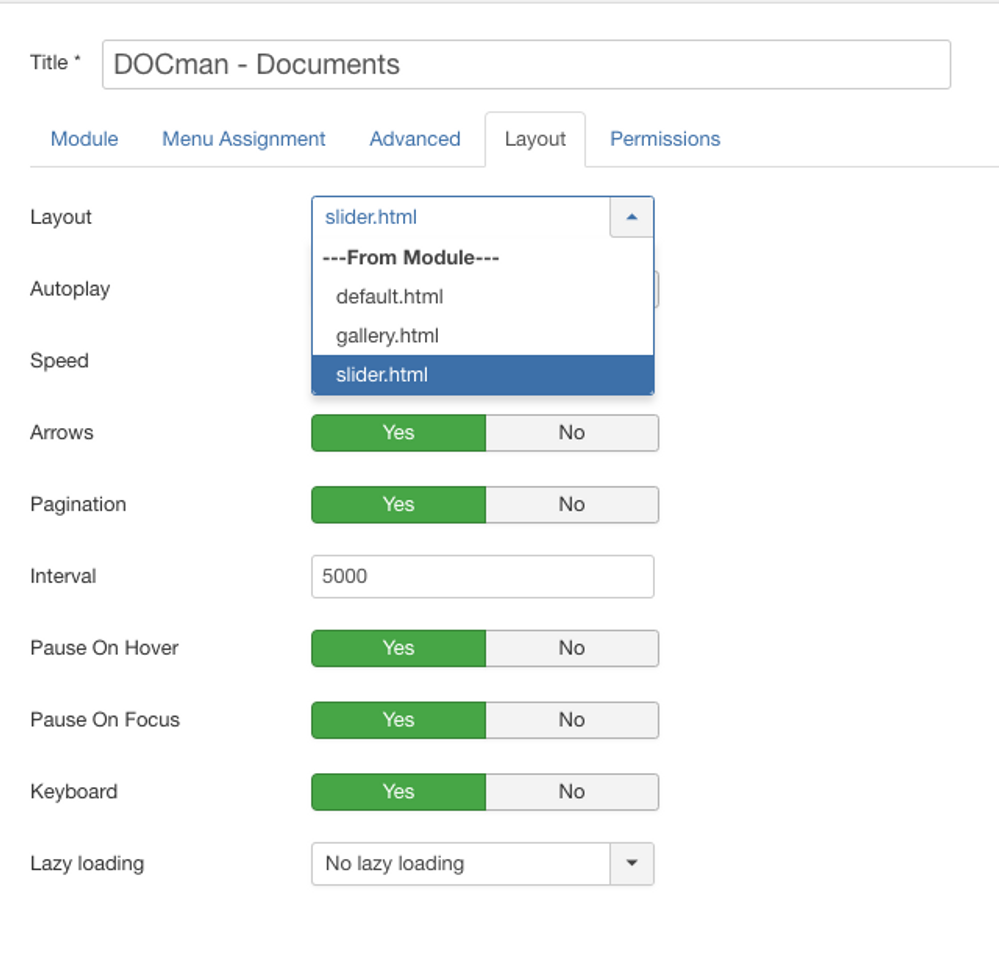
Task: Open the Permissions tab
Action: click(664, 139)
